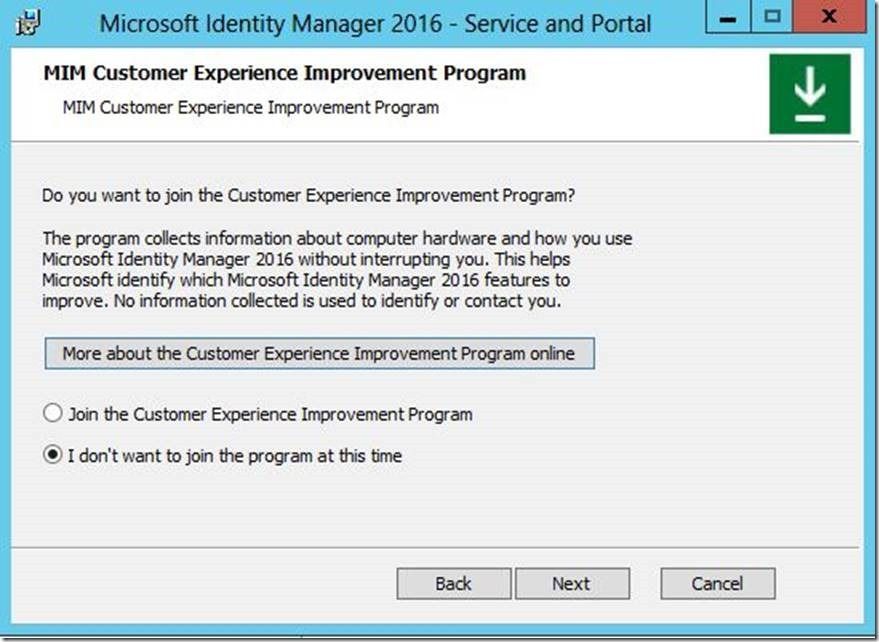Screen dimensions: 879x642
Task: Click the green download arrow icon
Action: (809, 94)
